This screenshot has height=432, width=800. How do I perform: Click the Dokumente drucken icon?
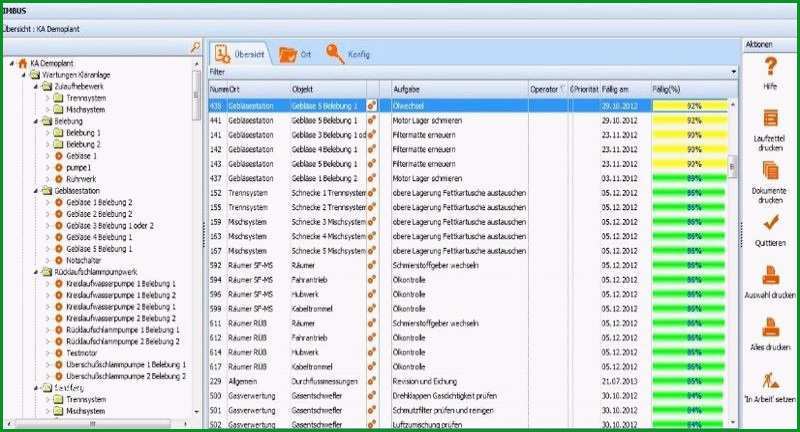pyautogui.click(x=770, y=171)
